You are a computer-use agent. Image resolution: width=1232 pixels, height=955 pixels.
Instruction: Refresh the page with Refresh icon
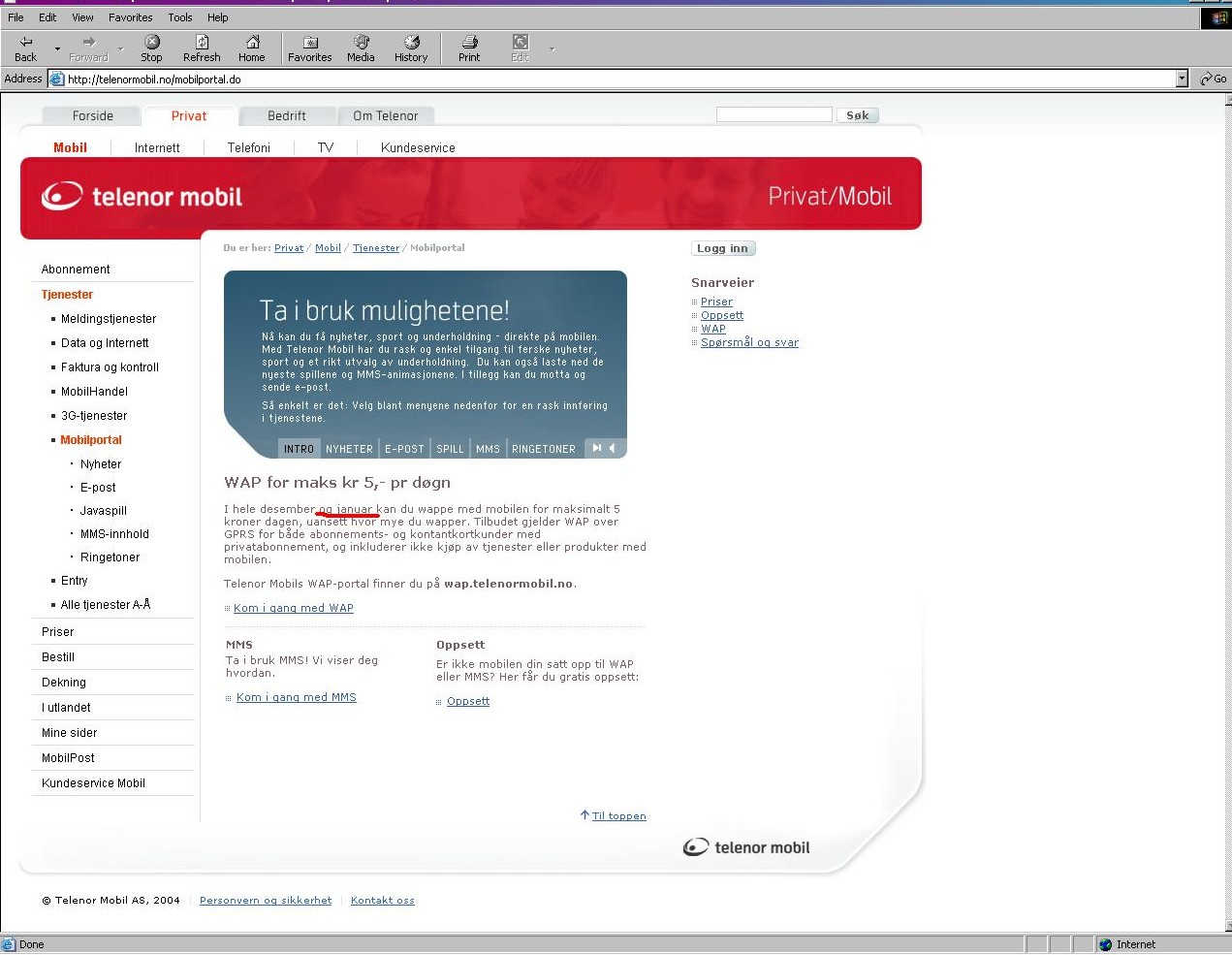[x=202, y=48]
